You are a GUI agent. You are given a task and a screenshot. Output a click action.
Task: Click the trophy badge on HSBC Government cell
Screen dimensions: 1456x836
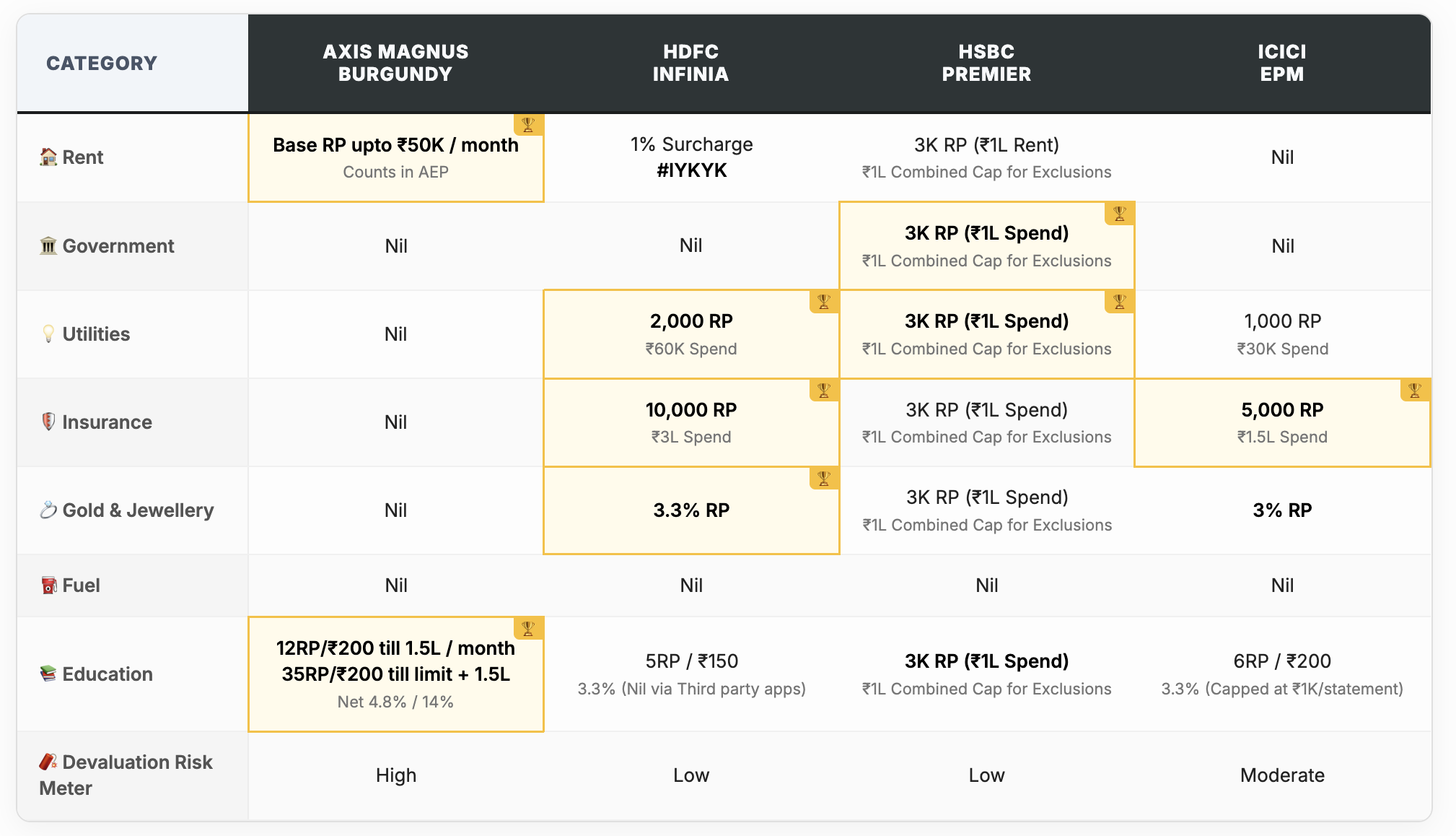click(1119, 214)
